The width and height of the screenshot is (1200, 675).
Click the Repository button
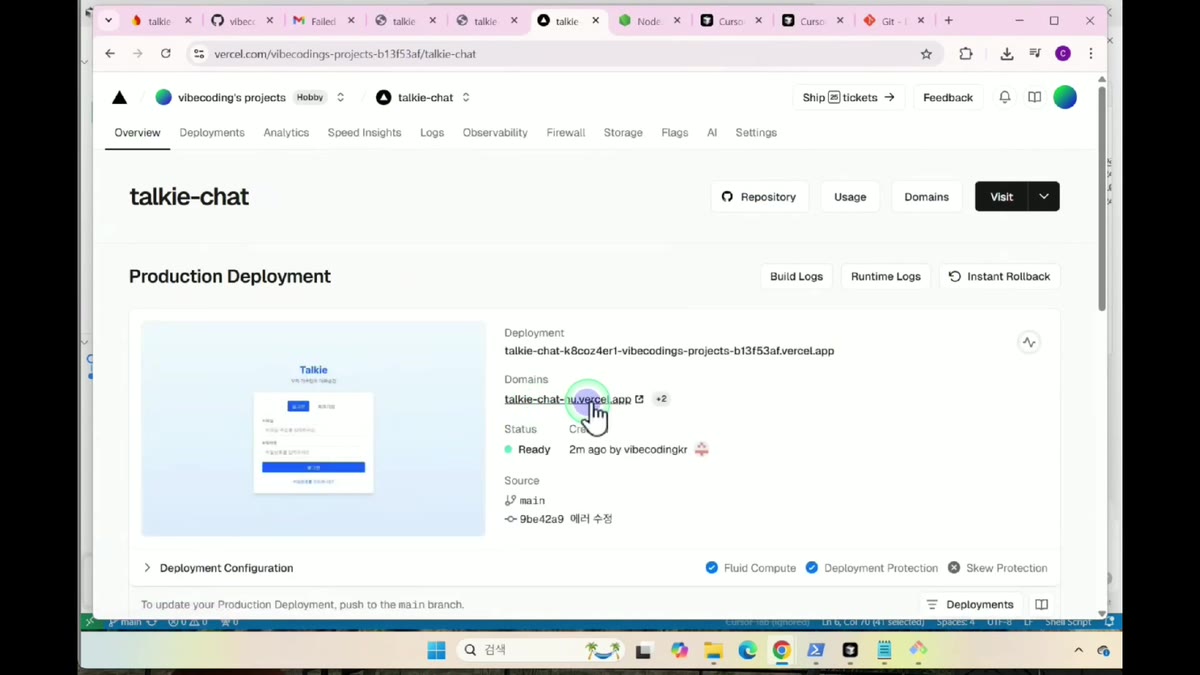(x=759, y=197)
